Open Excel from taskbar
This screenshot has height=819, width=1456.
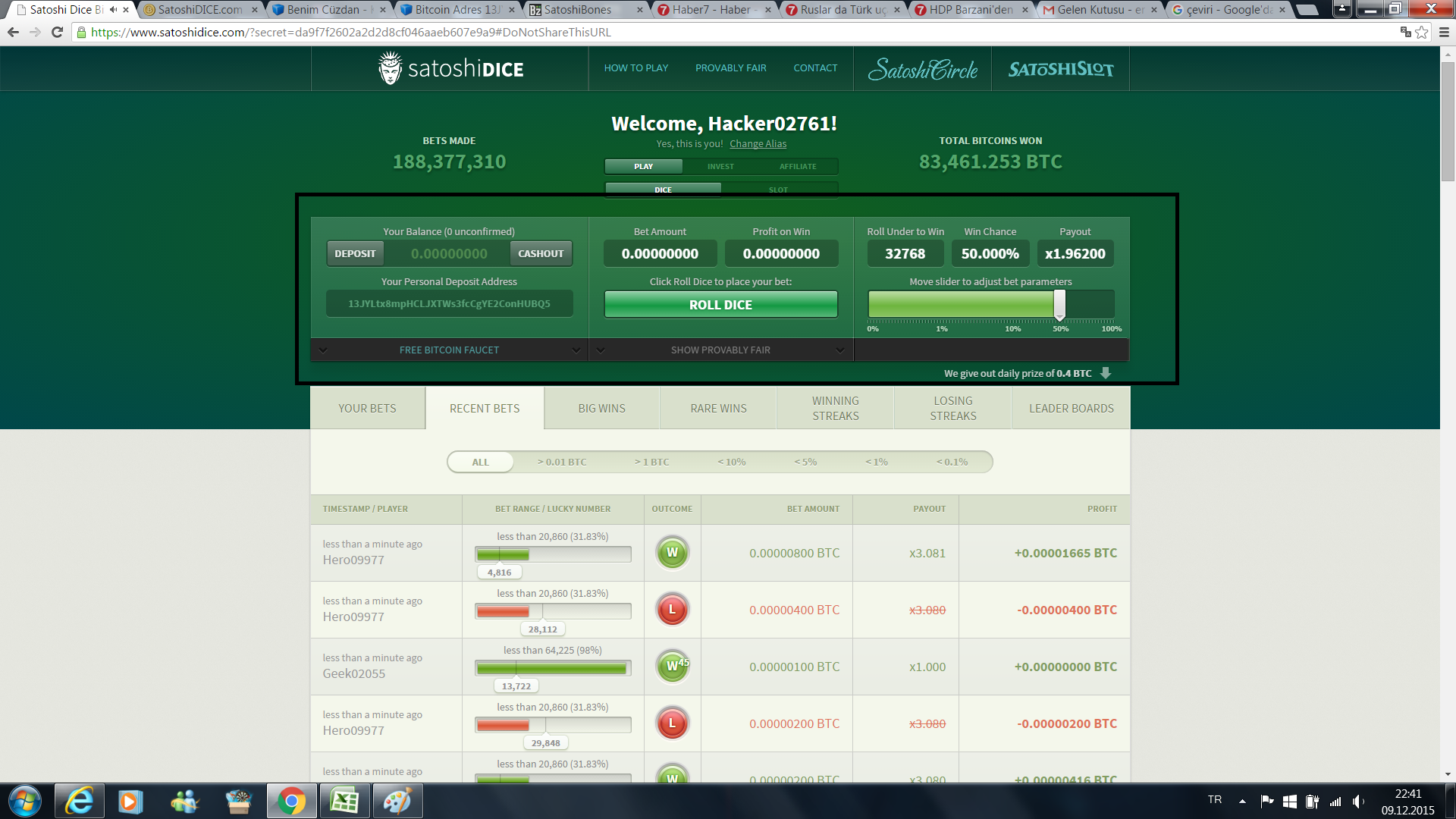tap(344, 802)
